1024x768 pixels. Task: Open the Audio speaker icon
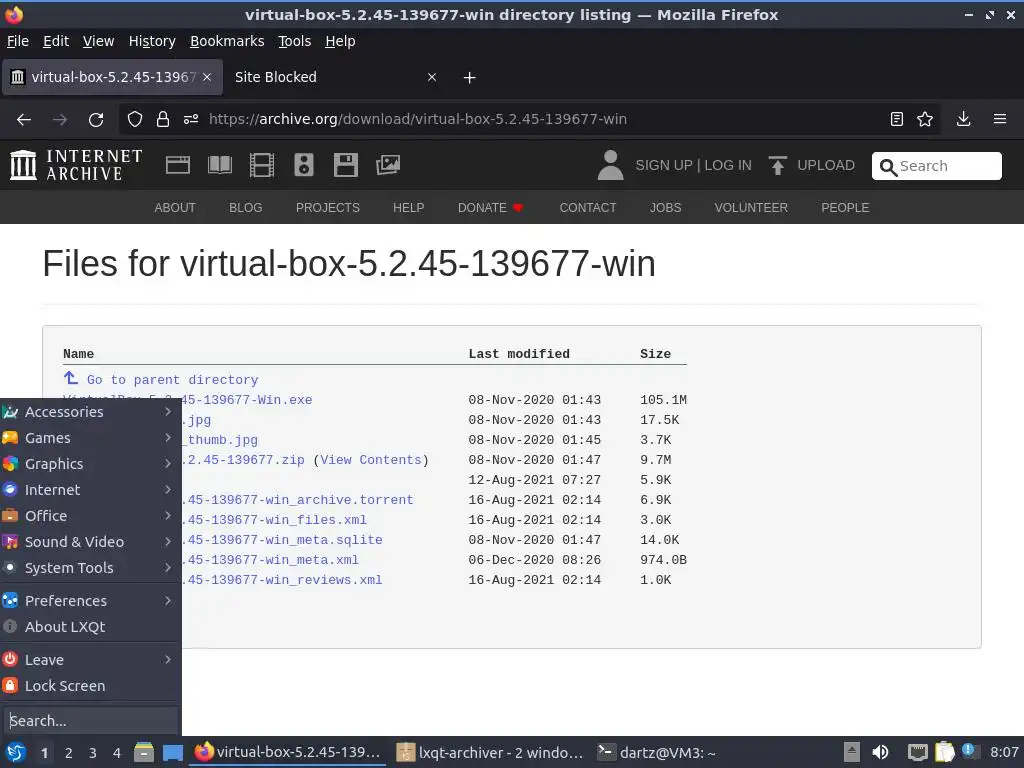pyautogui.click(x=304, y=165)
